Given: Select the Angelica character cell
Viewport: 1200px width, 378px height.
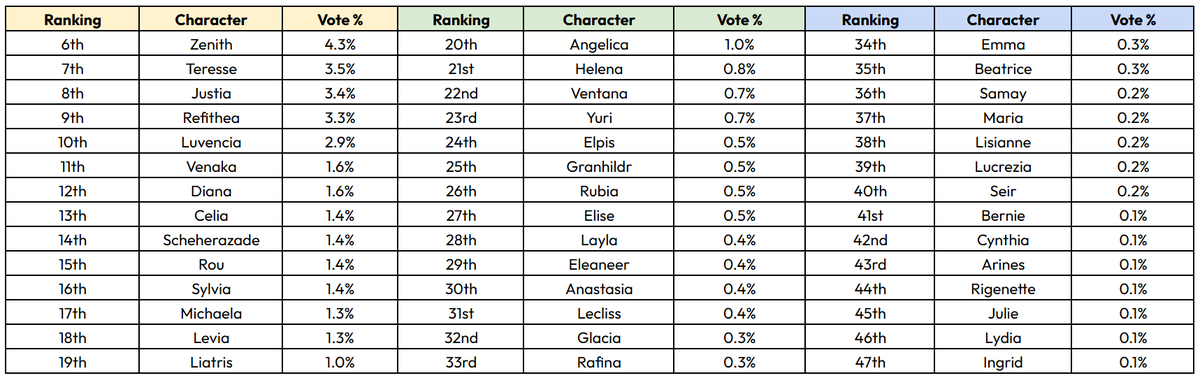Looking at the screenshot, I should (x=598, y=45).
